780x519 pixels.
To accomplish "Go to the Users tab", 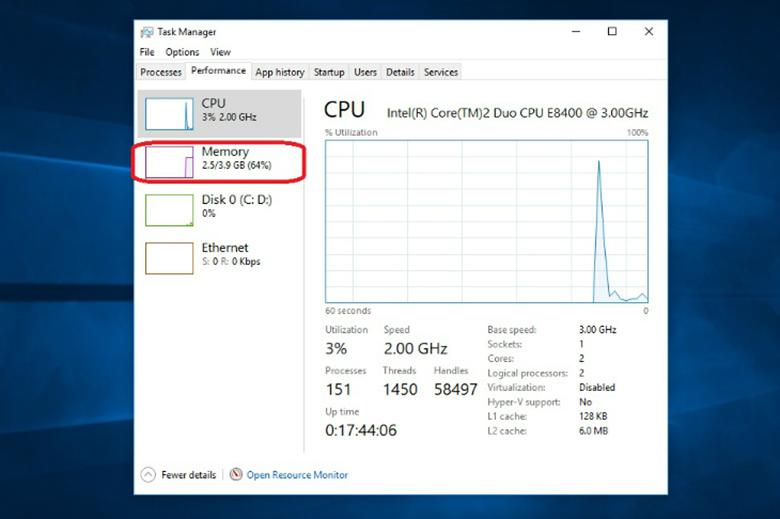I will 366,72.
